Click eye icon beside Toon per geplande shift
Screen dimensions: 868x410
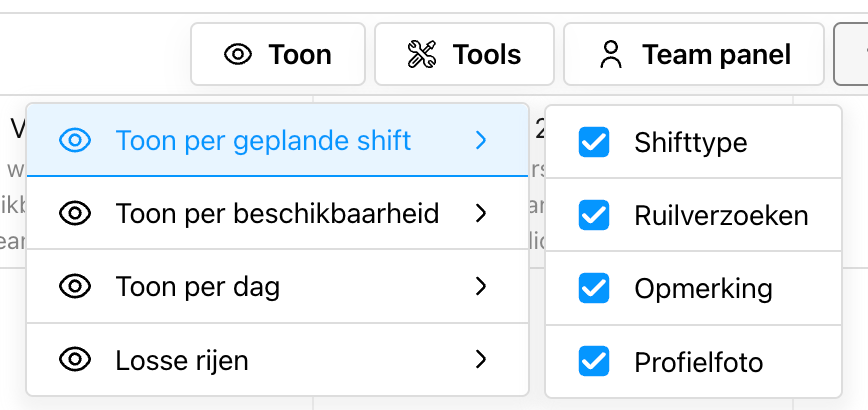[x=75, y=141]
